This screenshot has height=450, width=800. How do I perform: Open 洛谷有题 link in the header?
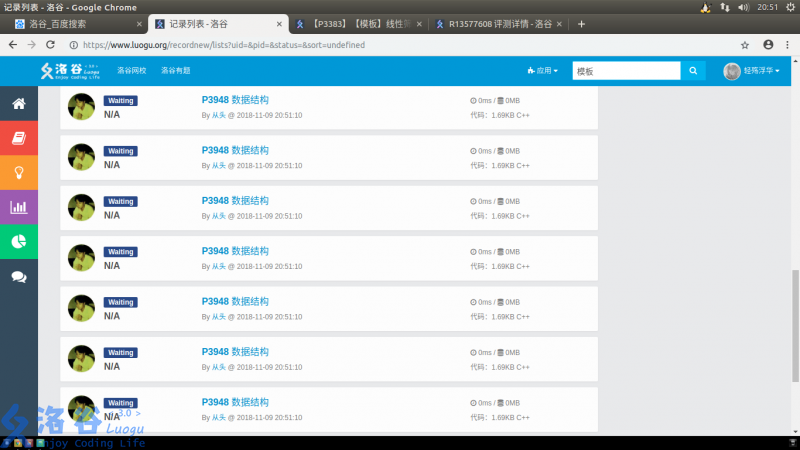click(x=176, y=71)
